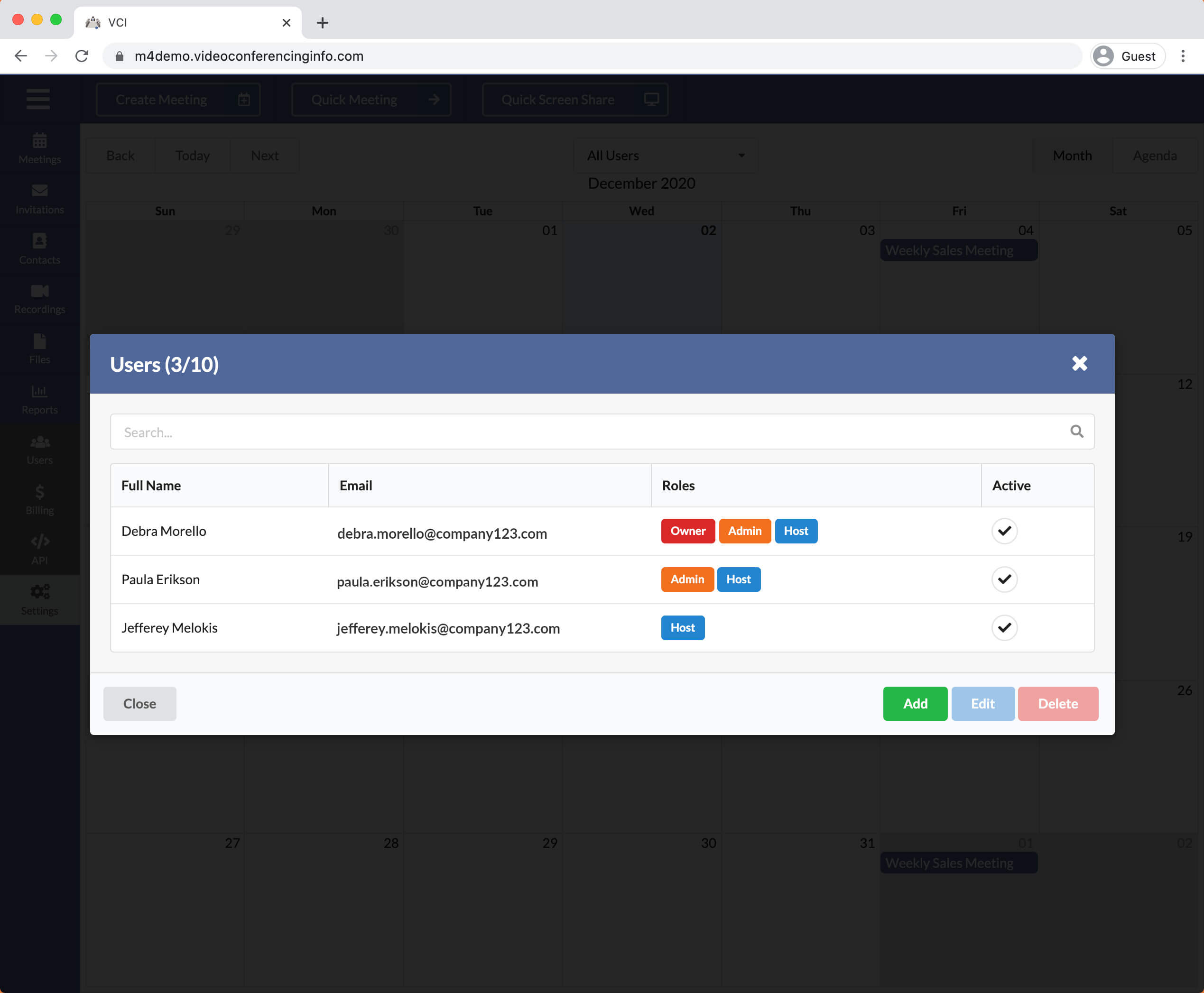Go to Contacts in sidebar

pos(39,249)
